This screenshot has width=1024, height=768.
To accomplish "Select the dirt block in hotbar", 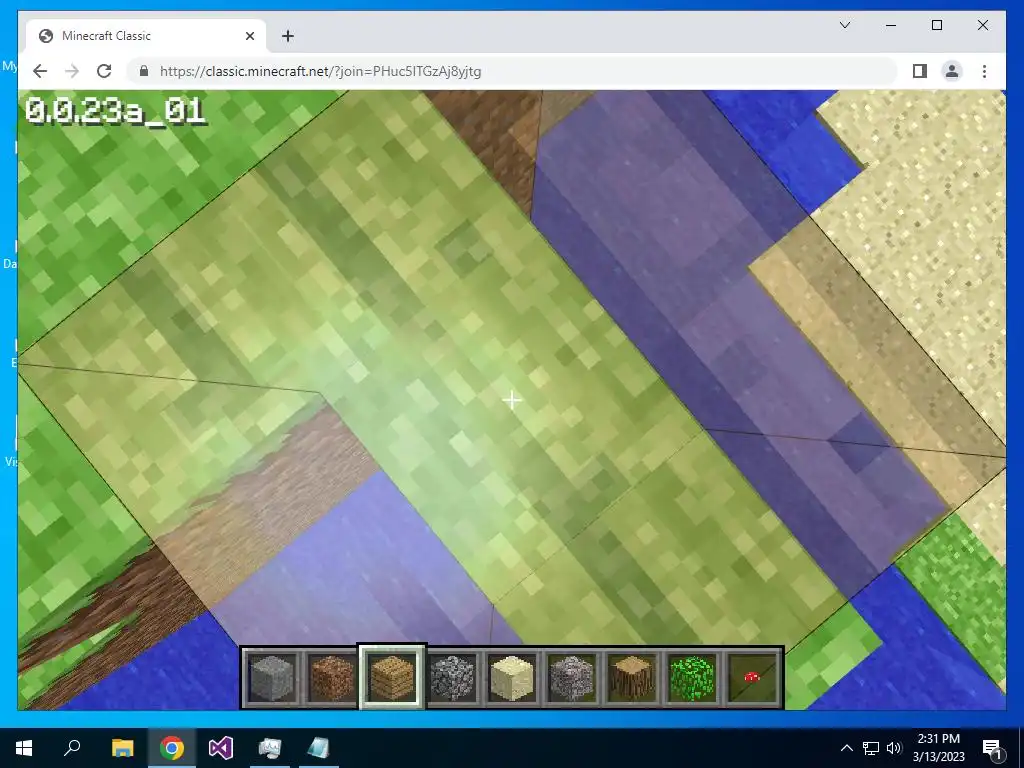I will coord(331,678).
